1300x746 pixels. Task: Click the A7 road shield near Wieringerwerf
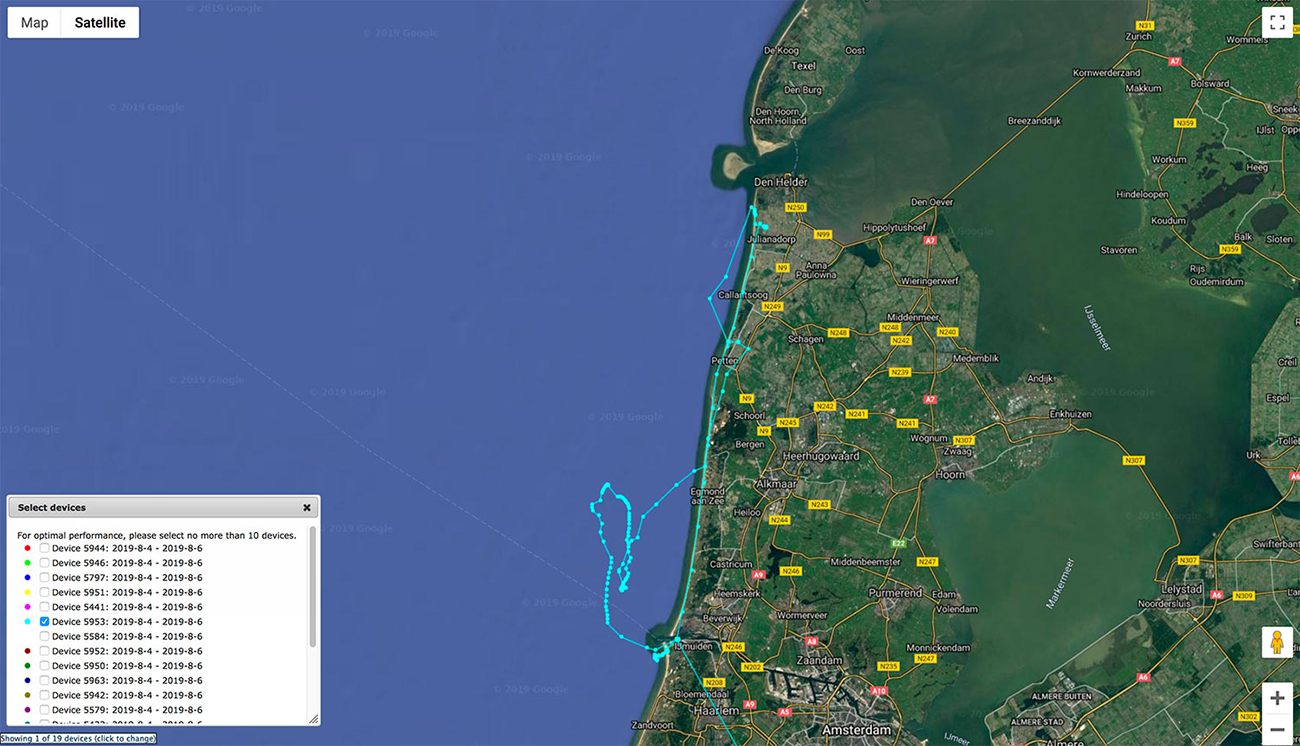click(x=930, y=241)
